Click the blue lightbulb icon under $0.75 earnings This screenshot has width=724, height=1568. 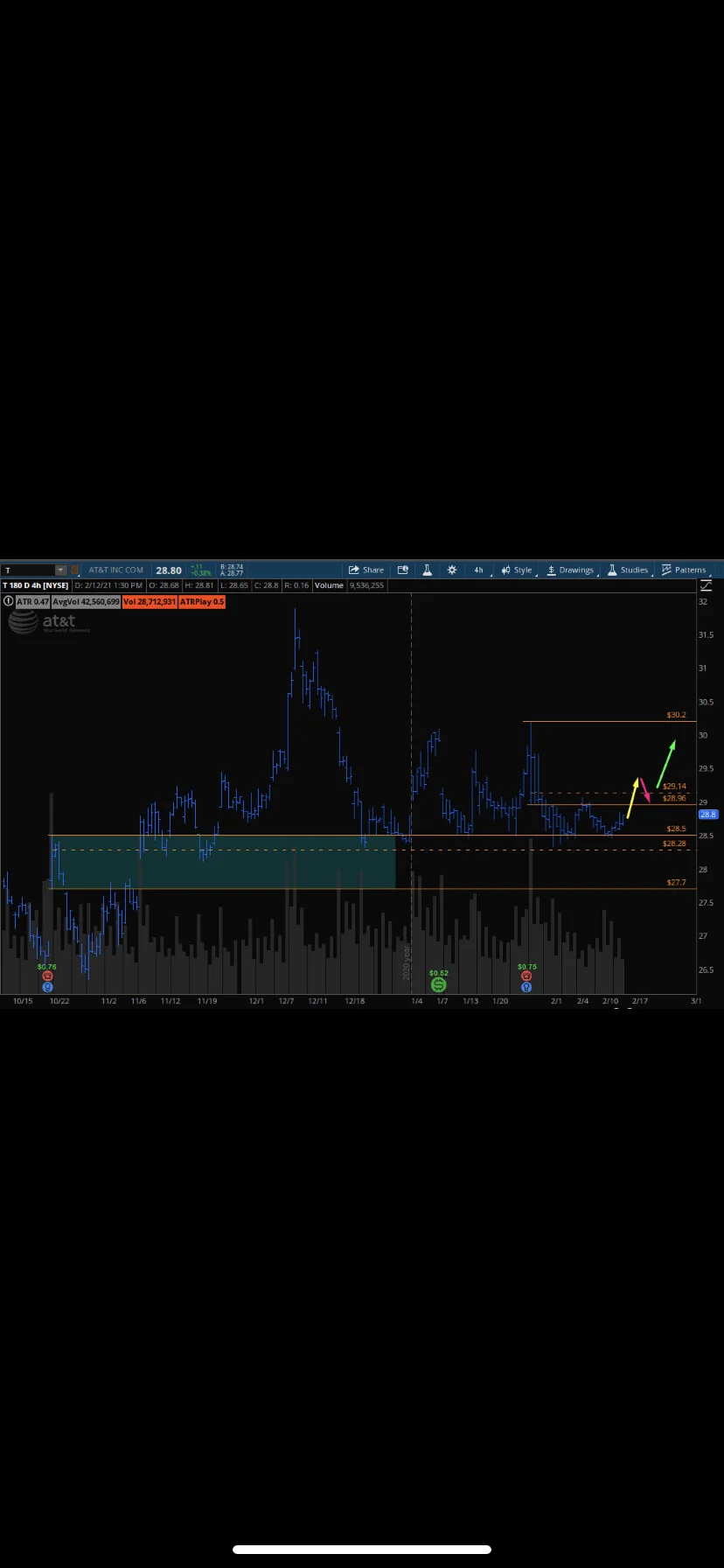[x=526, y=987]
